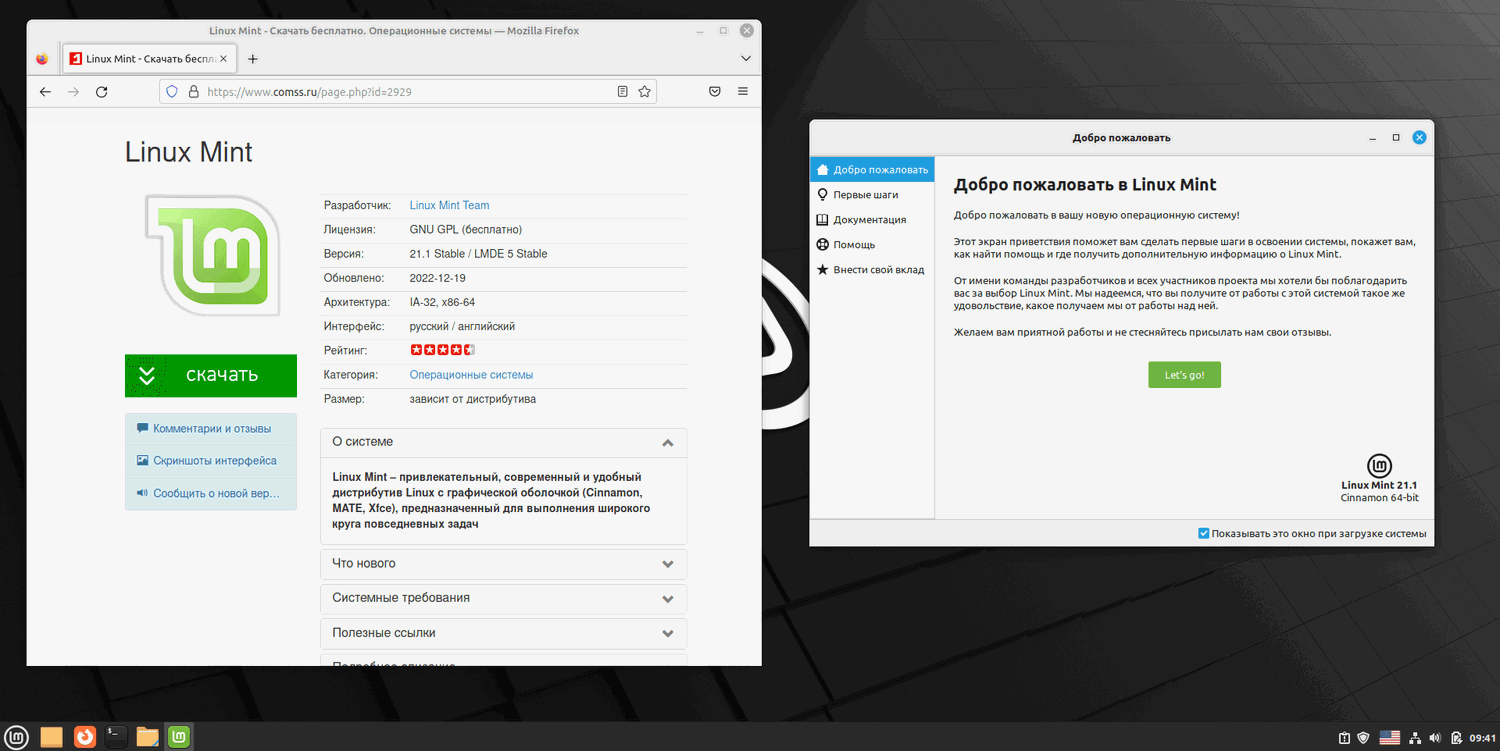Open Firefox tracking protection shield
This screenshot has height=751, width=1500.
(172, 92)
